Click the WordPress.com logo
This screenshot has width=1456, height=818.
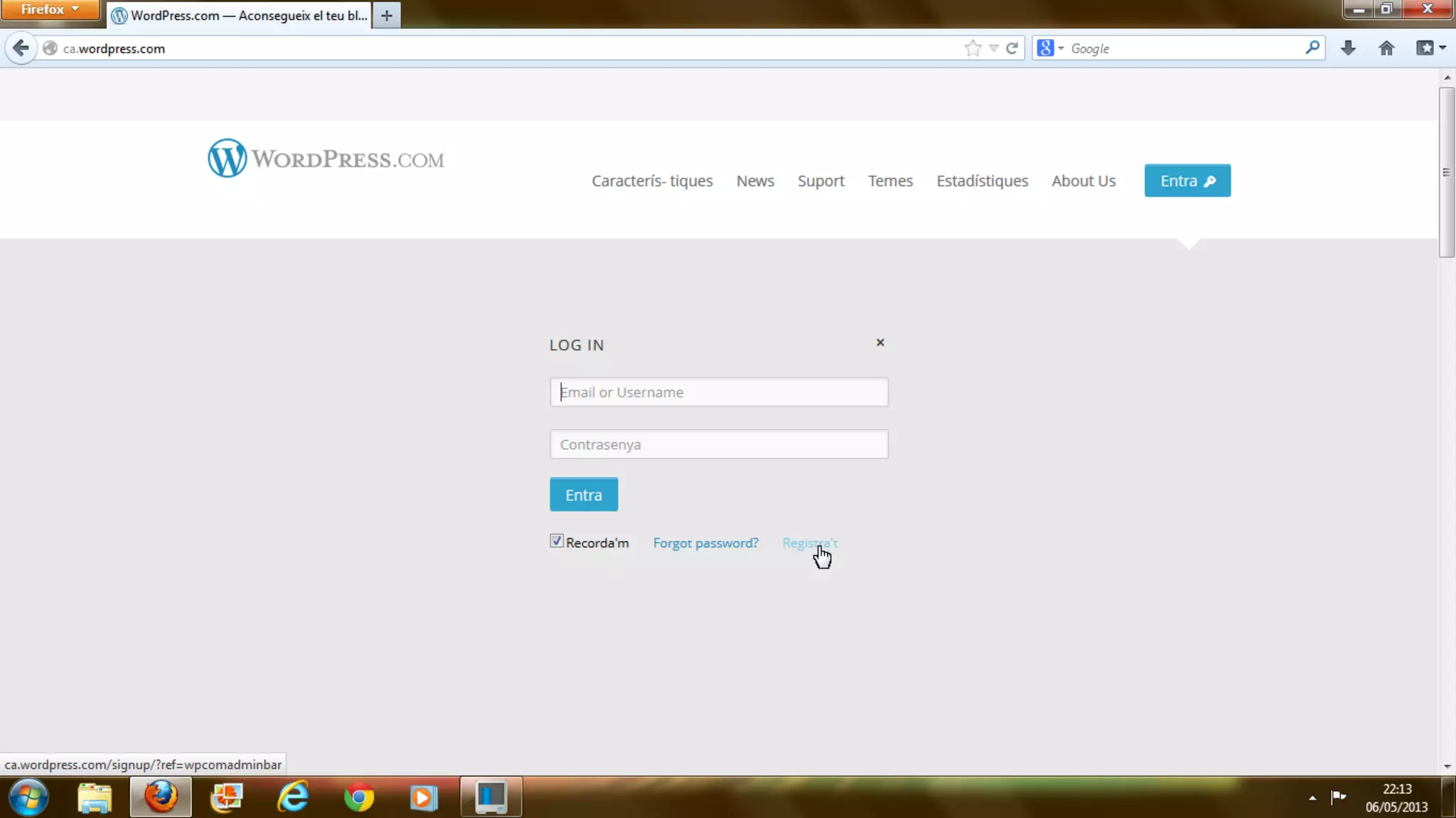[x=326, y=158]
